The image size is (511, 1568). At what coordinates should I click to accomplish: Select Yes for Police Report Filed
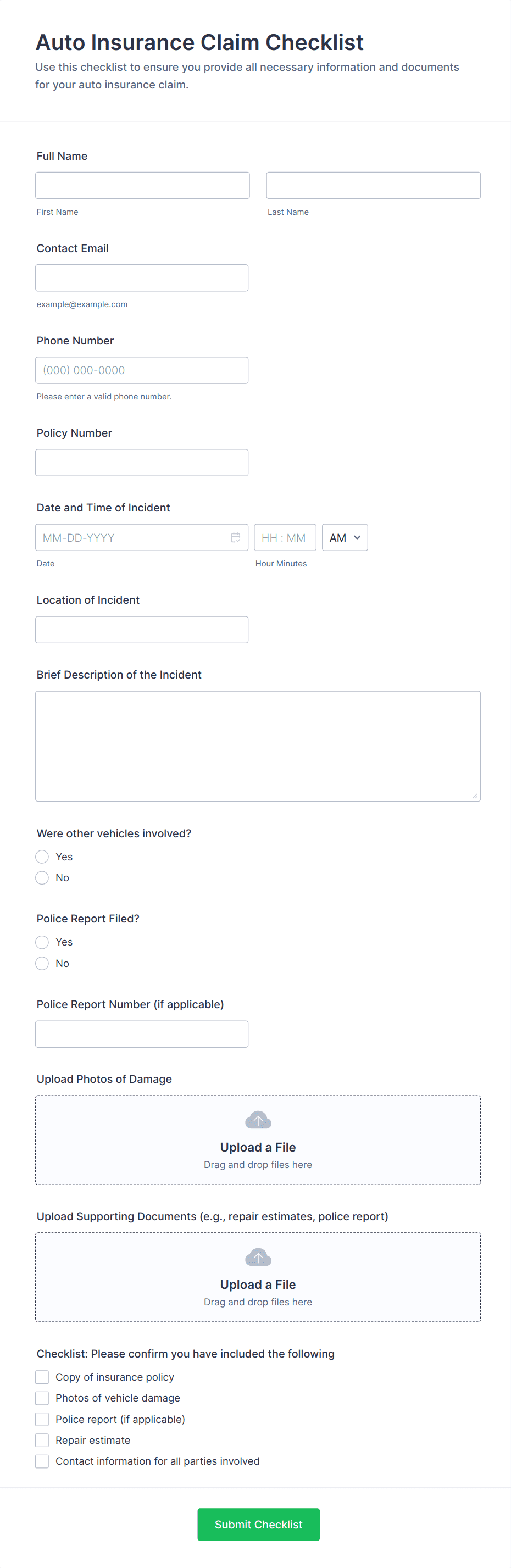(x=42, y=942)
